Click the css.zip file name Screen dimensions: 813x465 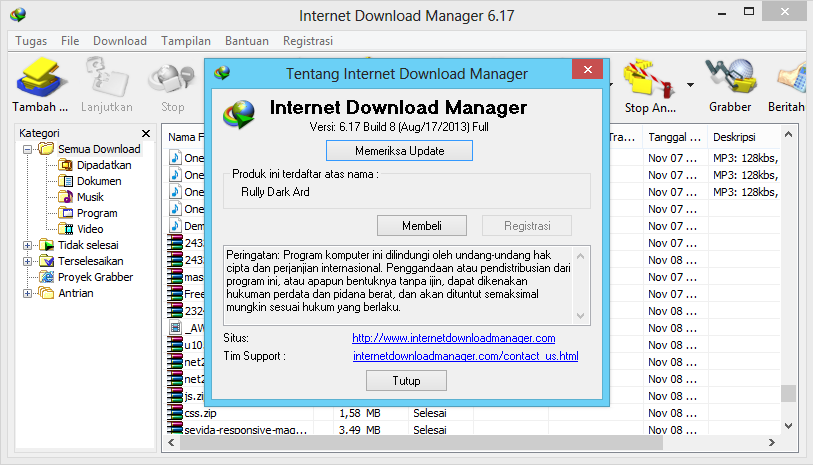[200, 414]
